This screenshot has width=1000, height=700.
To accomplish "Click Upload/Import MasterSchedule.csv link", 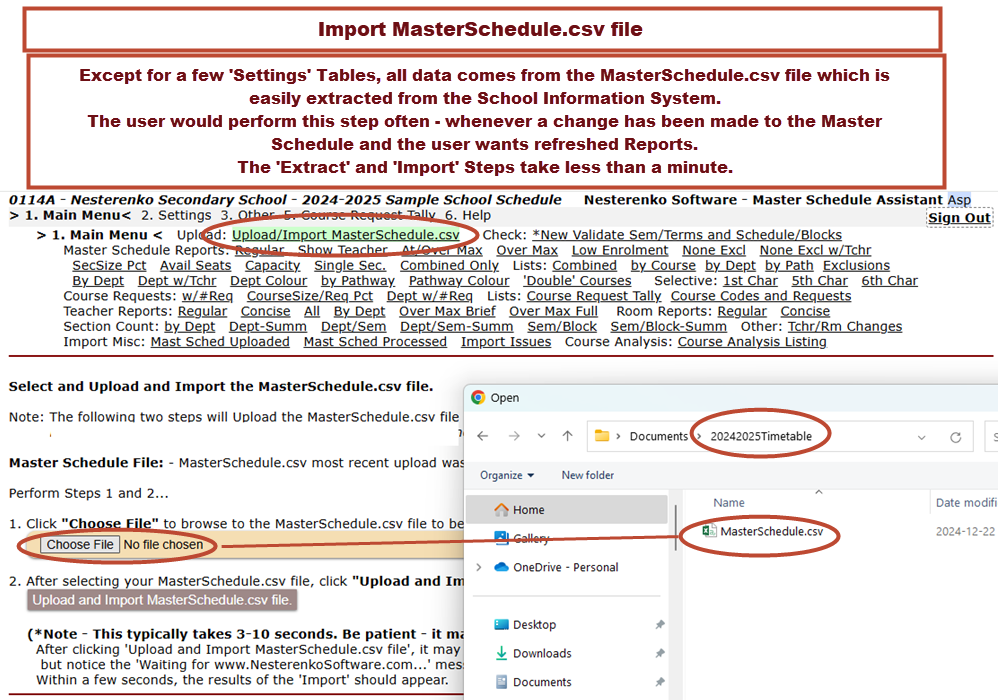I will coord(346,235).
